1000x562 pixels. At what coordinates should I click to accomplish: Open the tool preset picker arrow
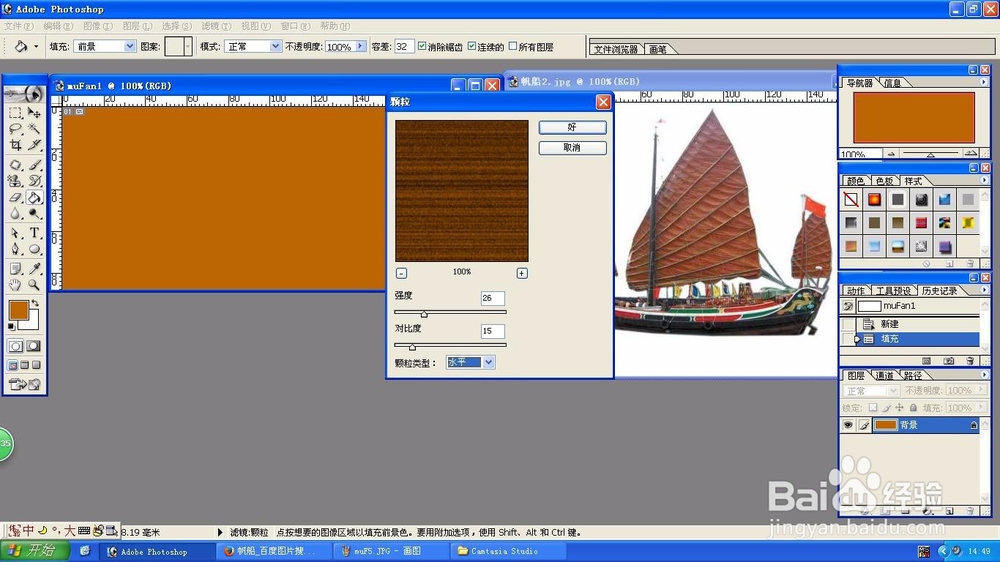tap(36, 47)
